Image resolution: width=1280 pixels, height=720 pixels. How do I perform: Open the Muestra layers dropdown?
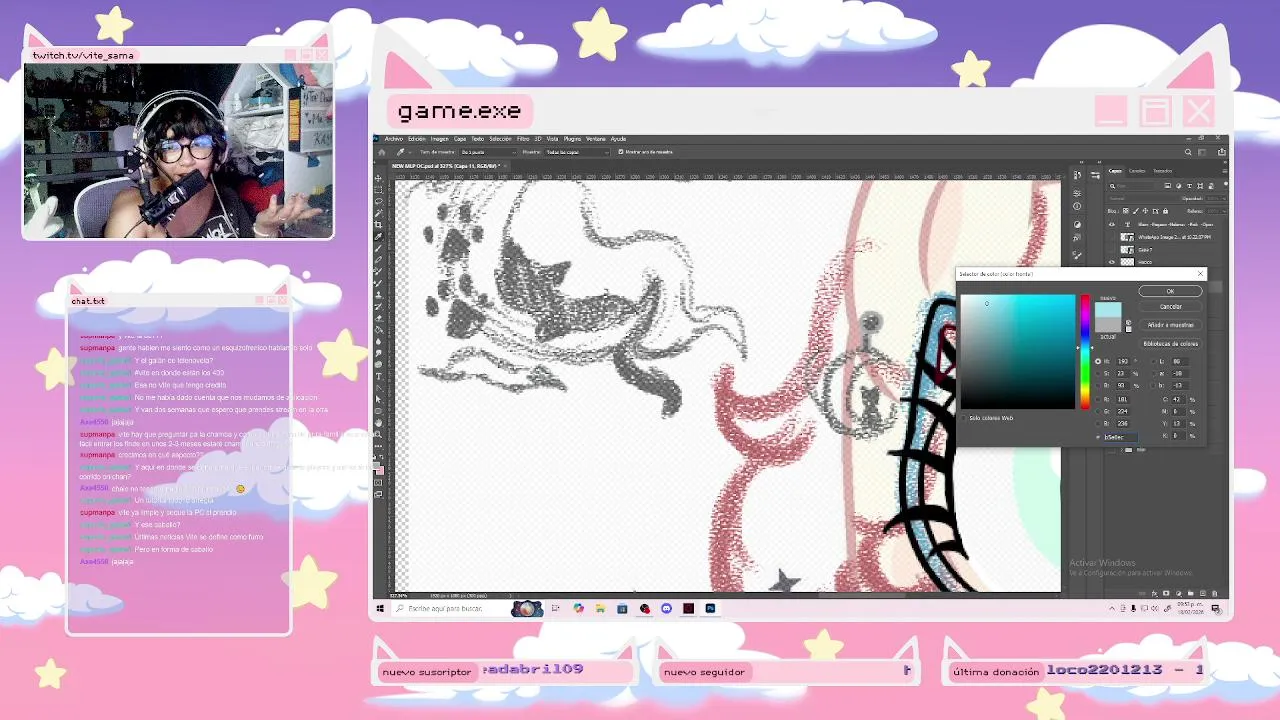pos(577,152)
